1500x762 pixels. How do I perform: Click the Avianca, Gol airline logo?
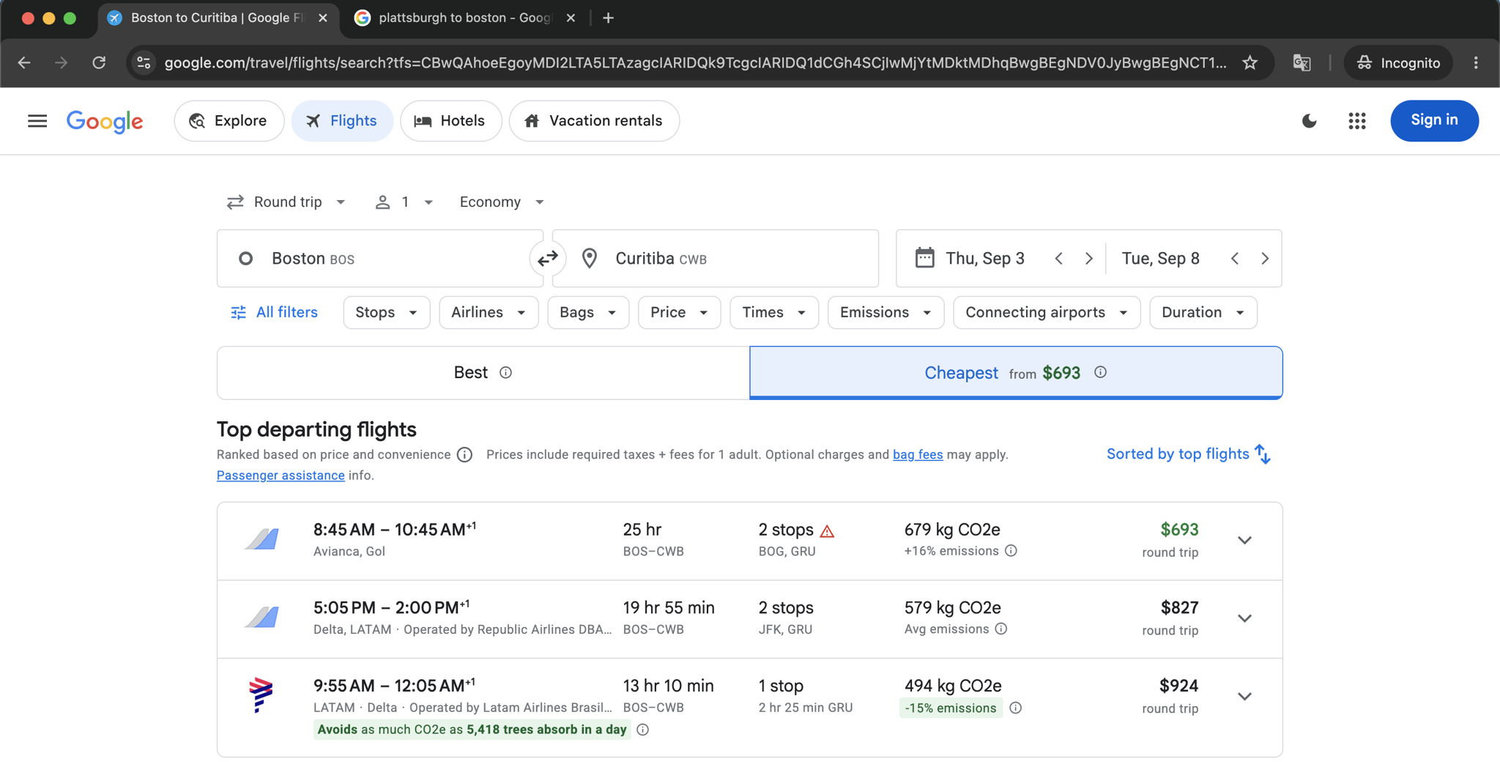[262, 540]
